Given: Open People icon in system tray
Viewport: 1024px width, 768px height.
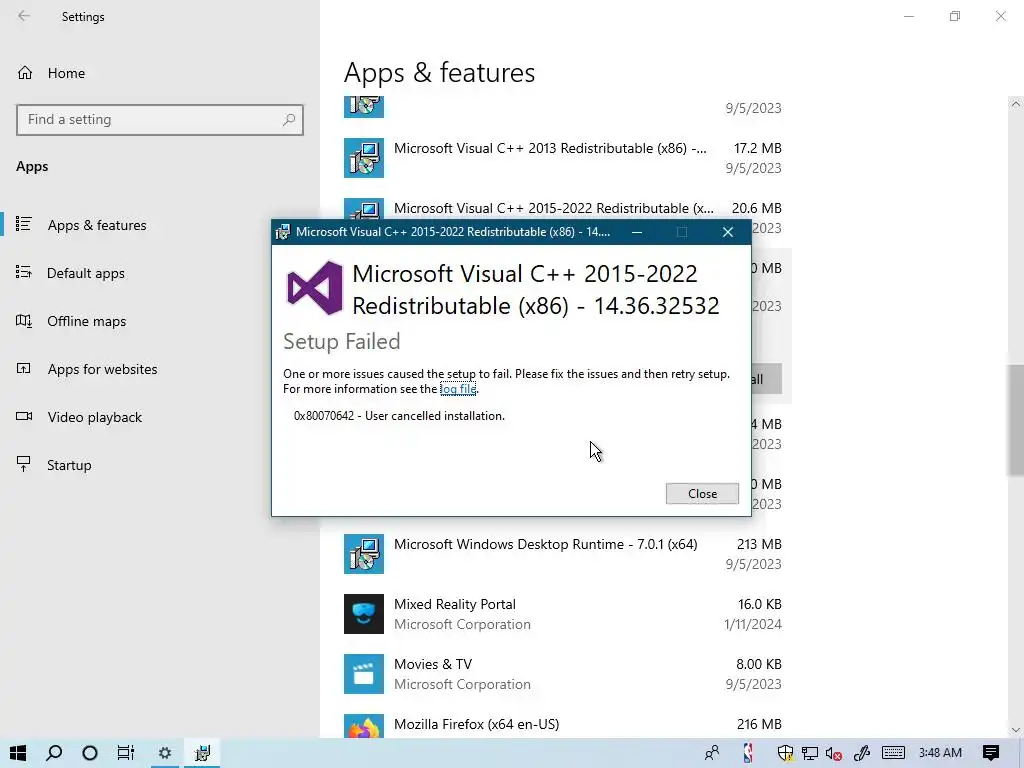Looking at the screenshot, I should point(712,753).
